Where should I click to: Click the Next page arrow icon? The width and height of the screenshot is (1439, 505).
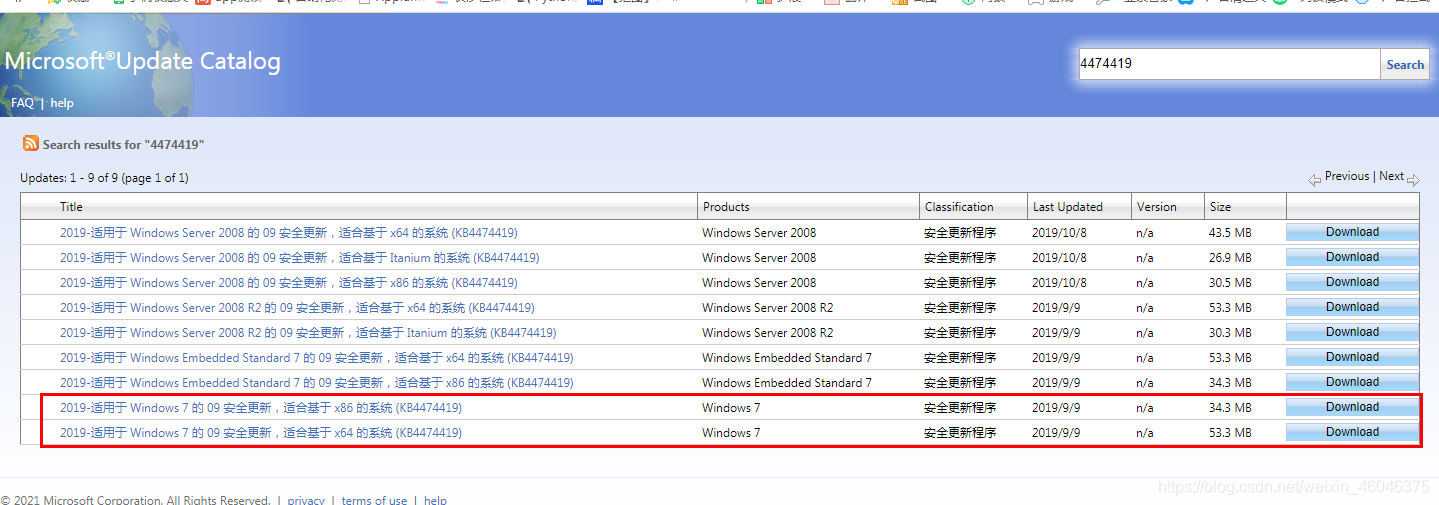(1413, 180)
